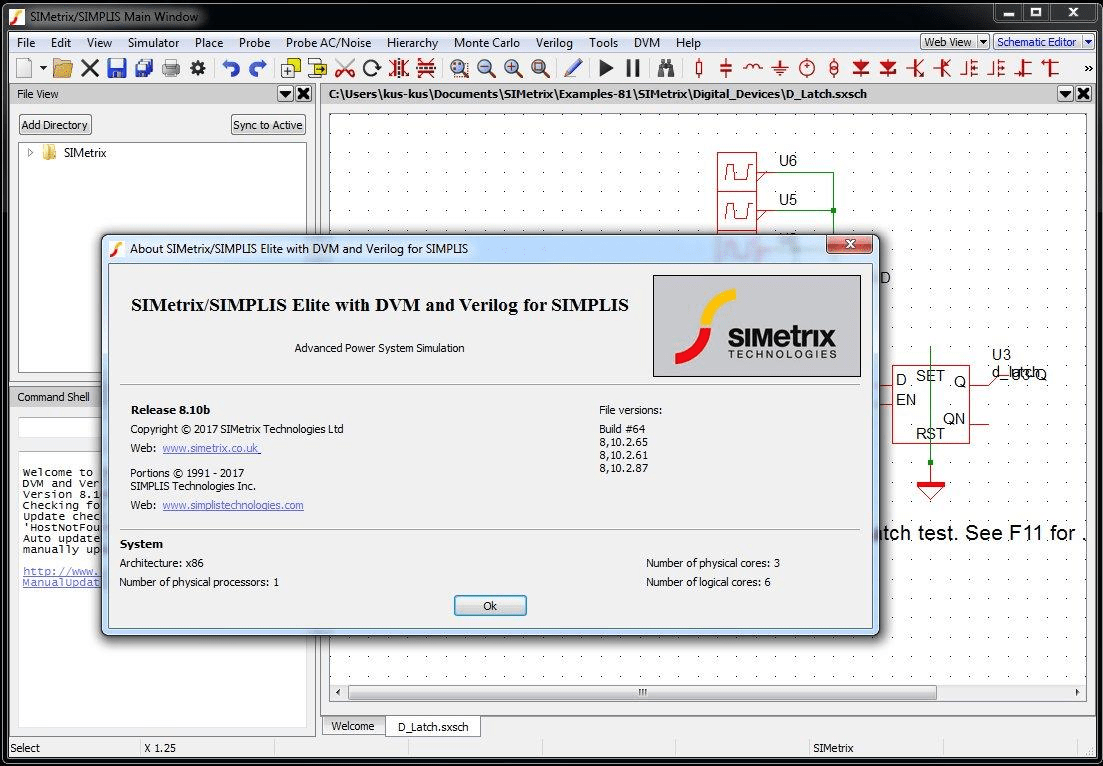1103x766 pixels.
Task: Click the black X close-file toolbar icon
Action: click(x=90, y=68)
